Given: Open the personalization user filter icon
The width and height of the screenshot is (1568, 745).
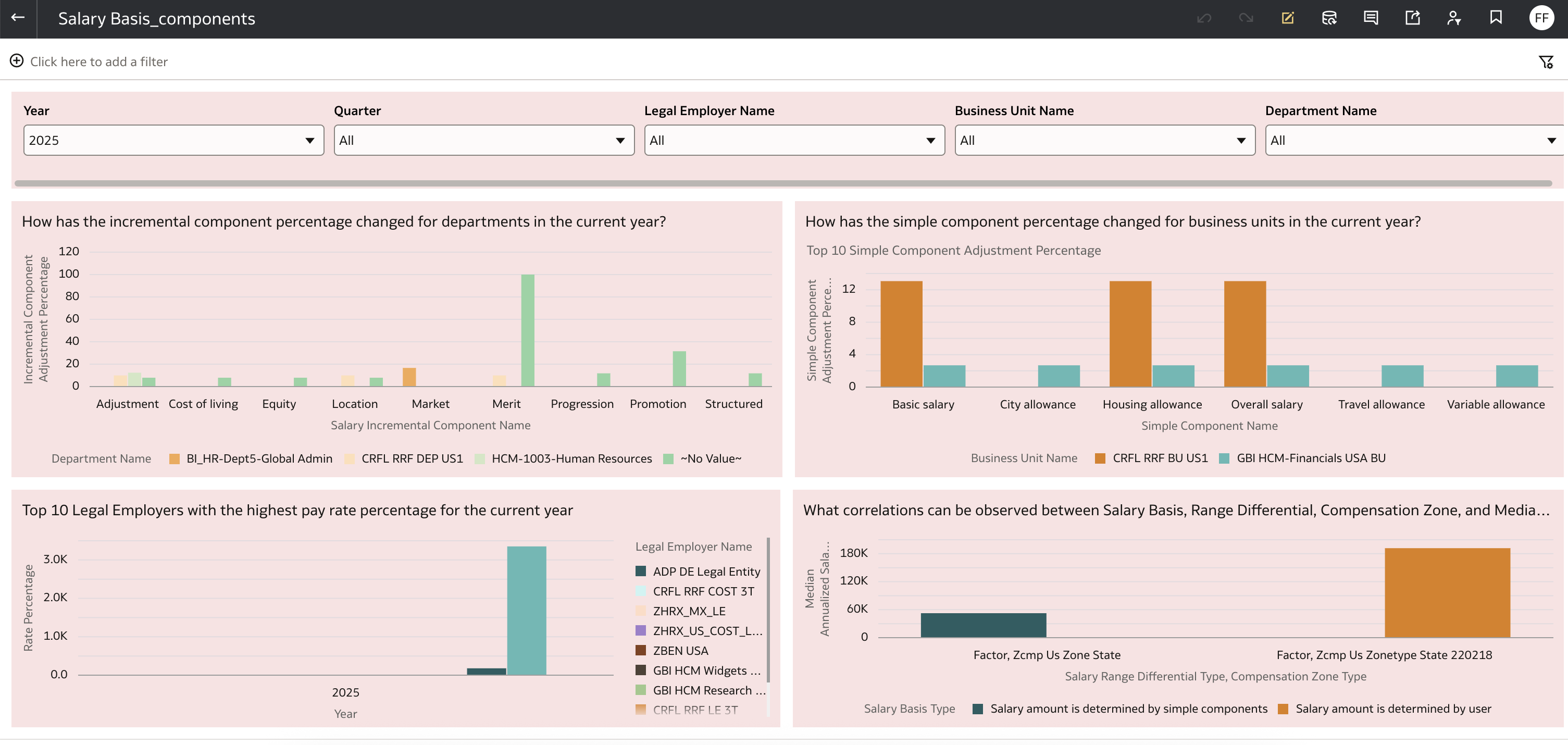Looking at the screenshot, I should click(x=1453, y=18).
